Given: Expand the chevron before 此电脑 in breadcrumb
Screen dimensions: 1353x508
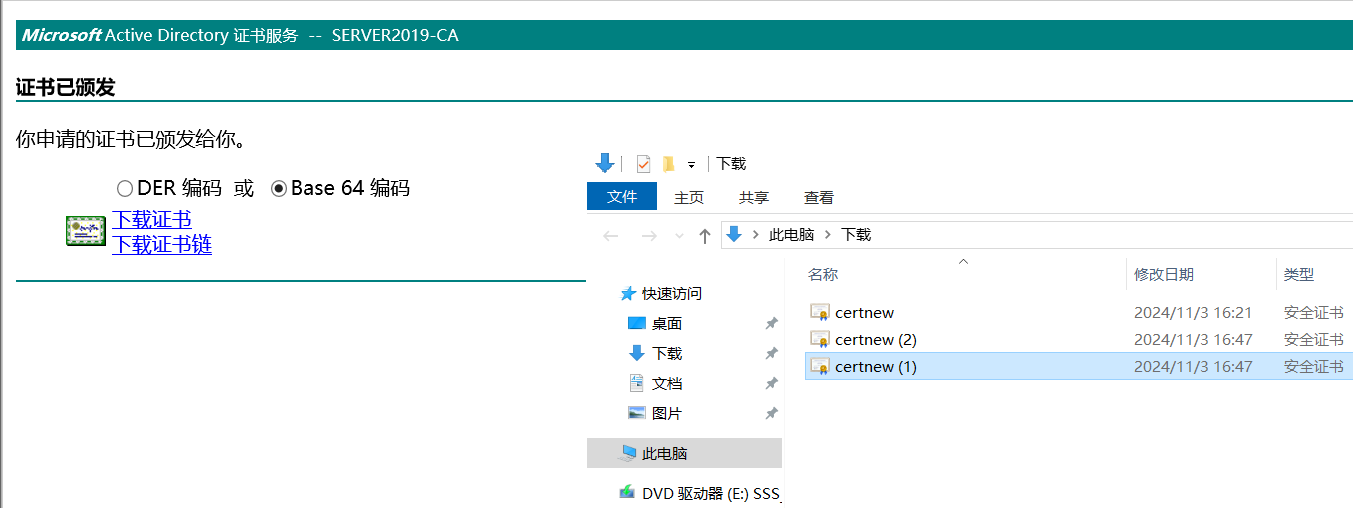Looking at the screenshot, I should pyautogui.click(x=755, y=235).
